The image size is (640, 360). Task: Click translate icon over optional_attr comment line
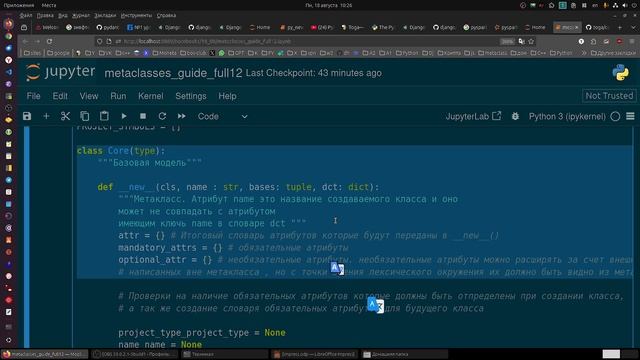pos(337,268)
